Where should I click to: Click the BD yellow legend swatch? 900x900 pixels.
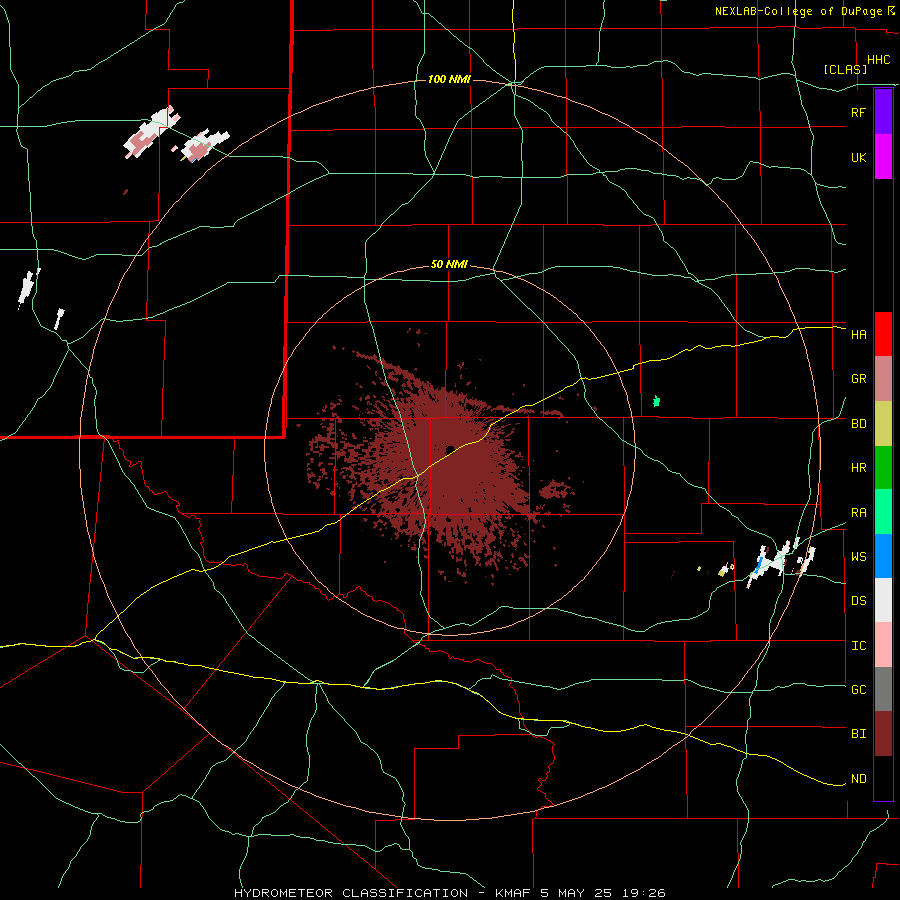[883, 423]
